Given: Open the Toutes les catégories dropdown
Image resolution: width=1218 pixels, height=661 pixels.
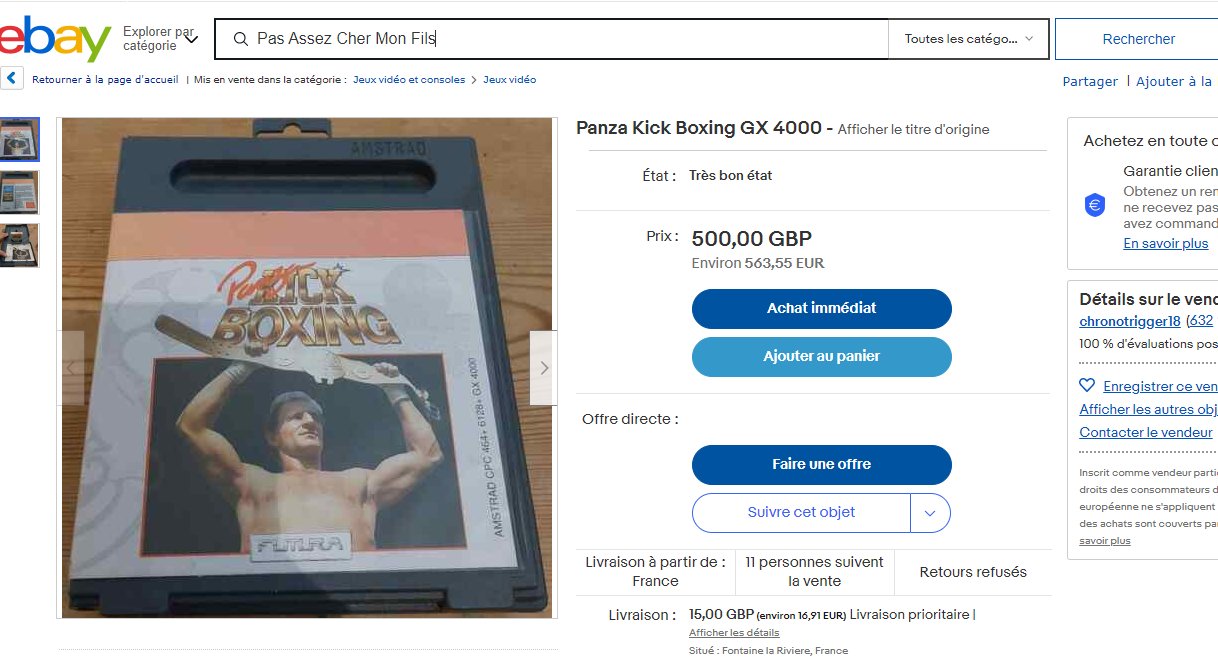Looking at the screenshot, I should click(x=968, y=39).
